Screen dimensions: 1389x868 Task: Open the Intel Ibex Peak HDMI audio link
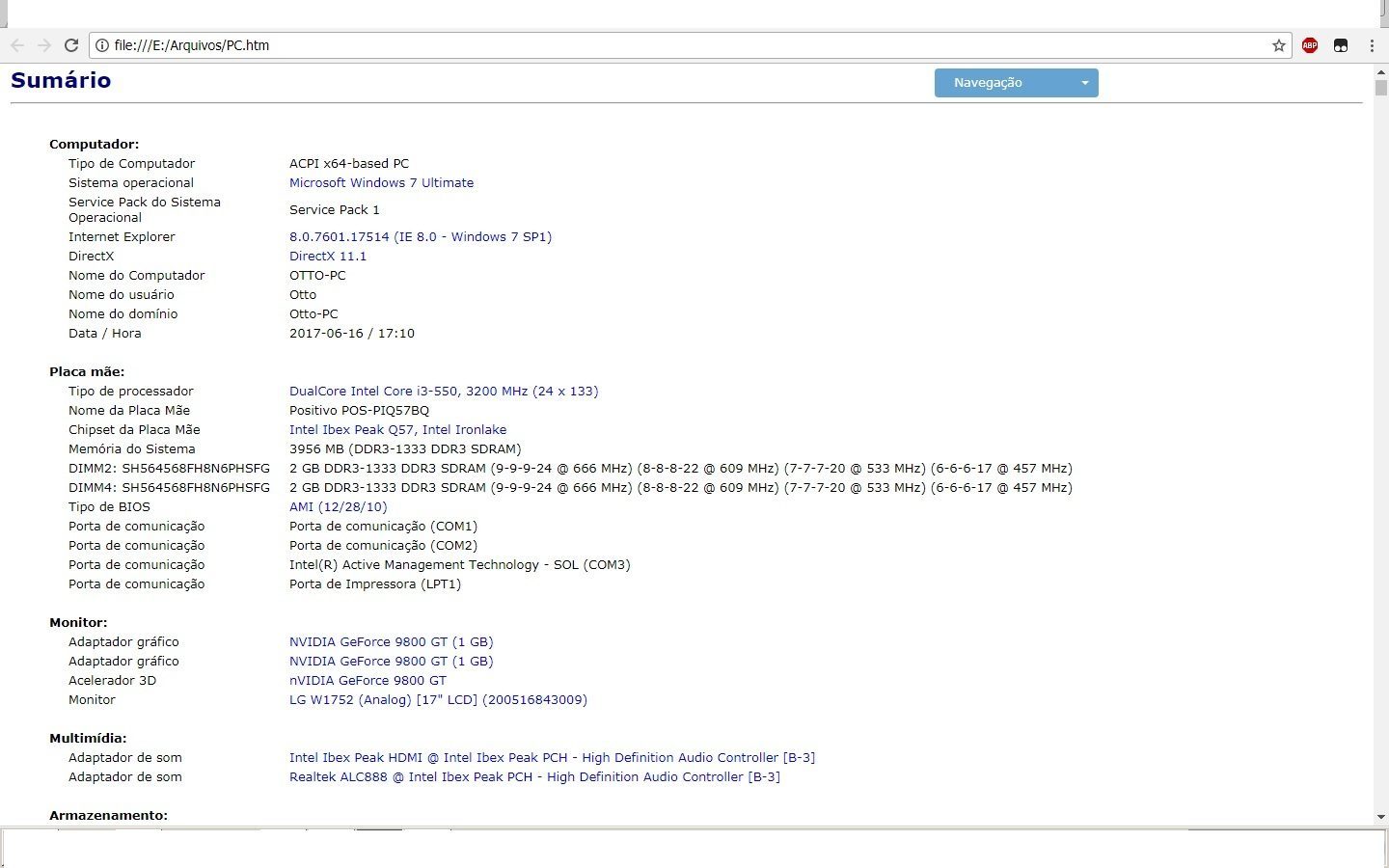coord(552,758)
